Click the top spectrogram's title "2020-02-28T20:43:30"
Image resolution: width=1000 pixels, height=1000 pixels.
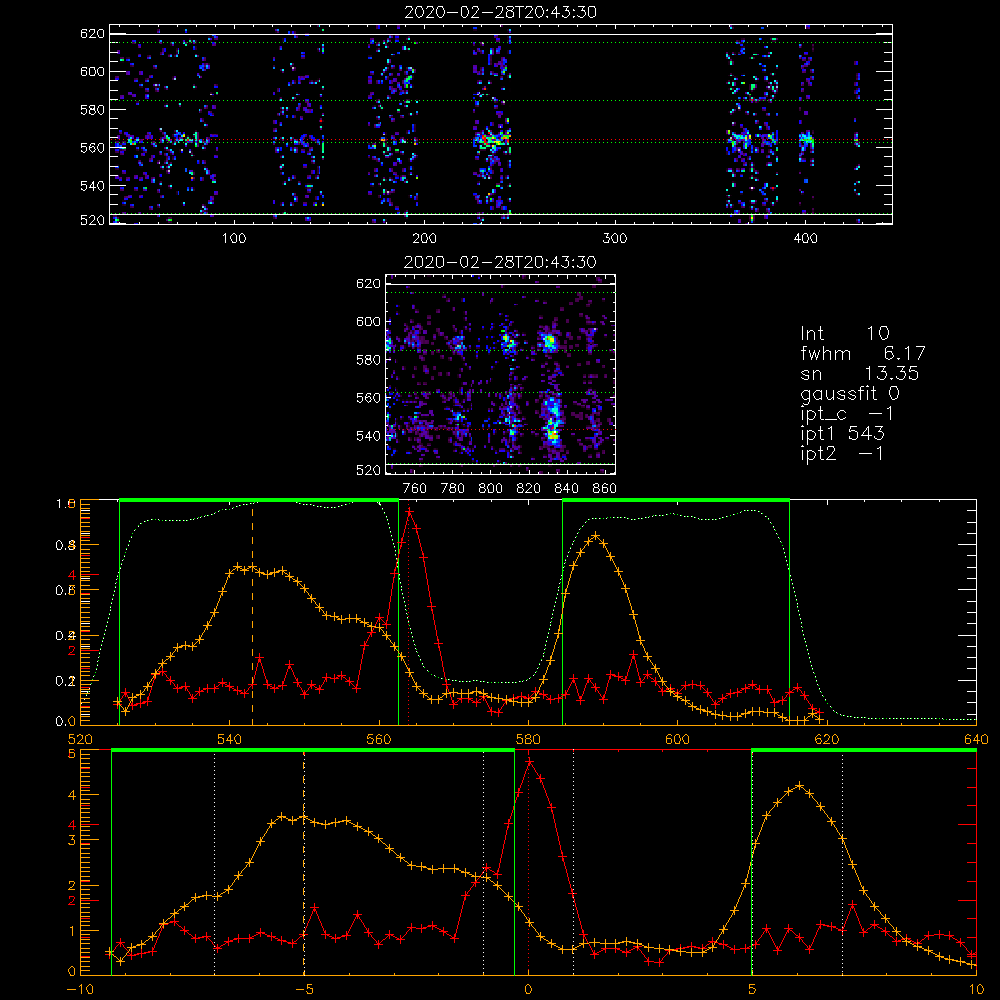tap(500, 12)
